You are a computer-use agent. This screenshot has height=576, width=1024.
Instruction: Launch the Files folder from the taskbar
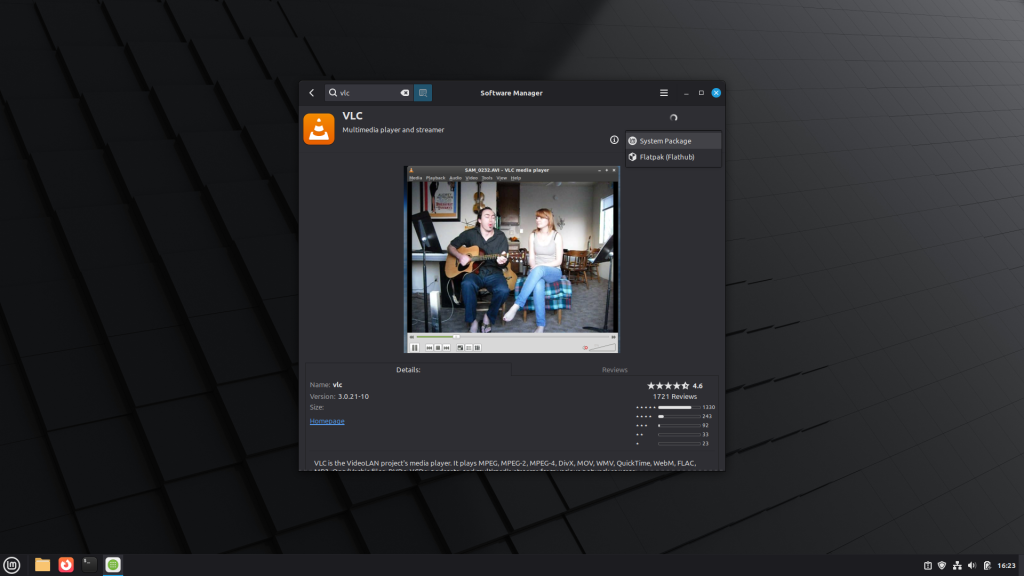coord(43,565)
